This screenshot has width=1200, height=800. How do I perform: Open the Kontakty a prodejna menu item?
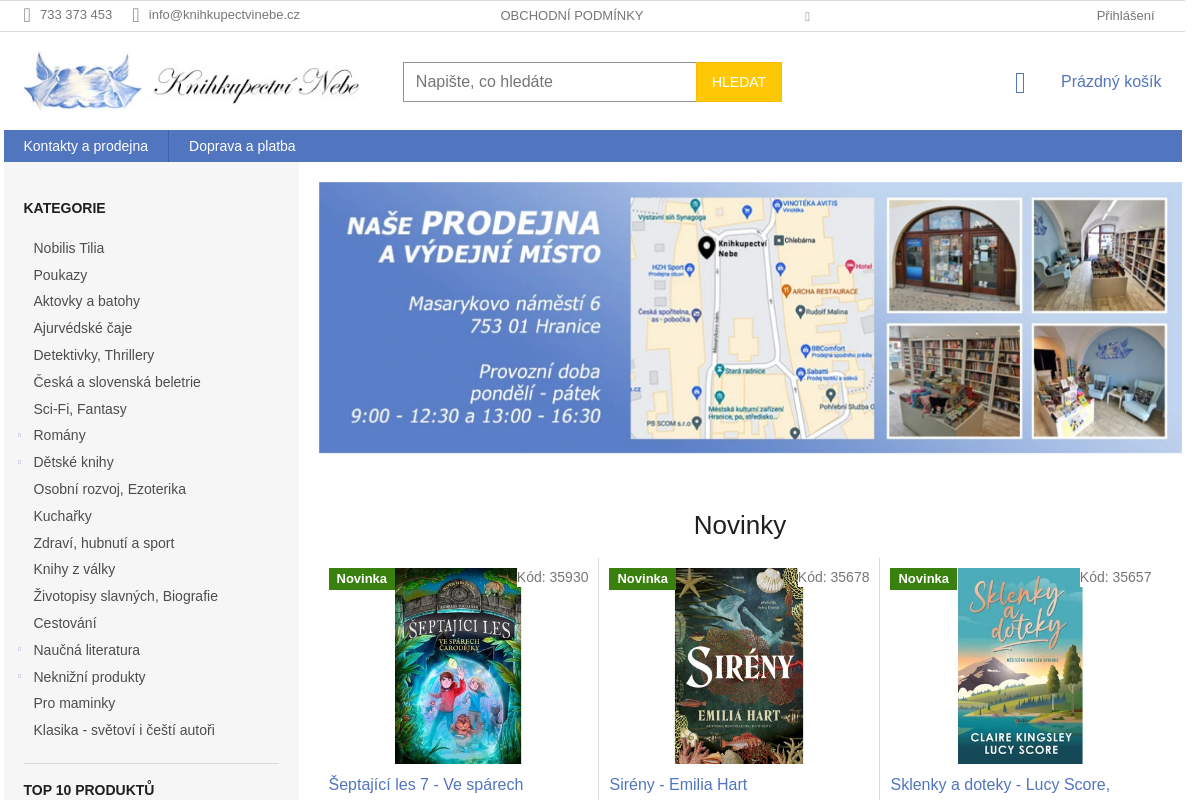(x=86, y=146)
